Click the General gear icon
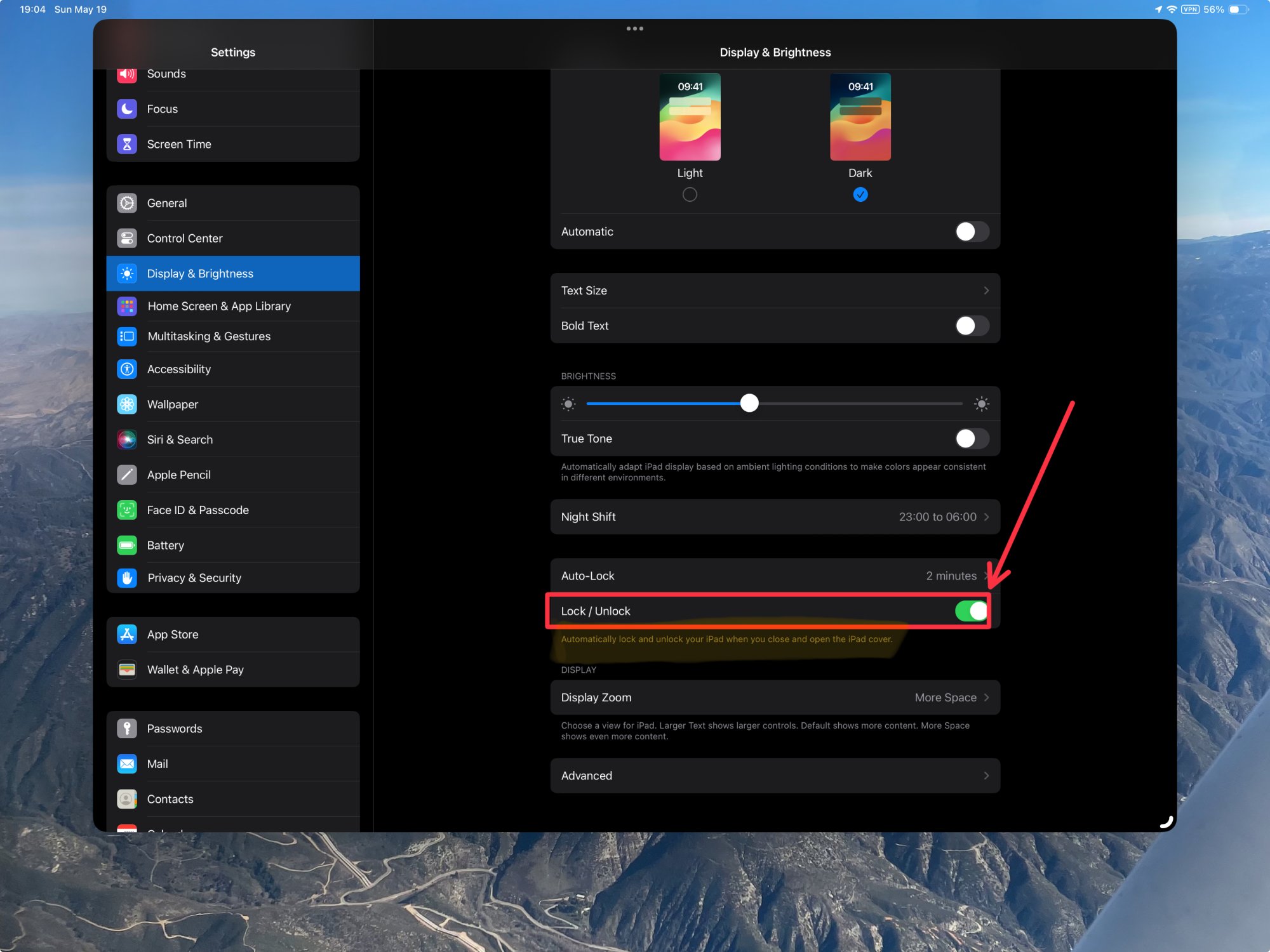Screen dimensions: 1270x952 click(127, 203)
